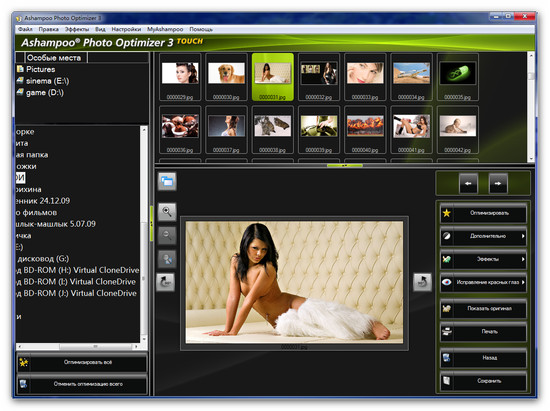Screen dimensions: 550x411
Task: Select thumbnail 0000032.jpg
Action: click(x=319, y=77)
